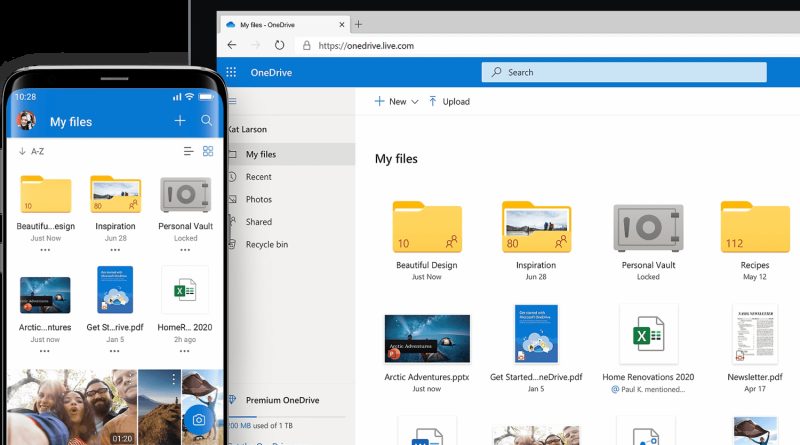Click the Kat Larson account name

click(x=247, y=130)
